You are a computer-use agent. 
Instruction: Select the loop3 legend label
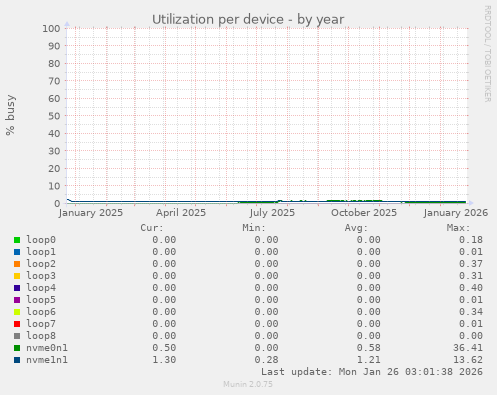41,276
